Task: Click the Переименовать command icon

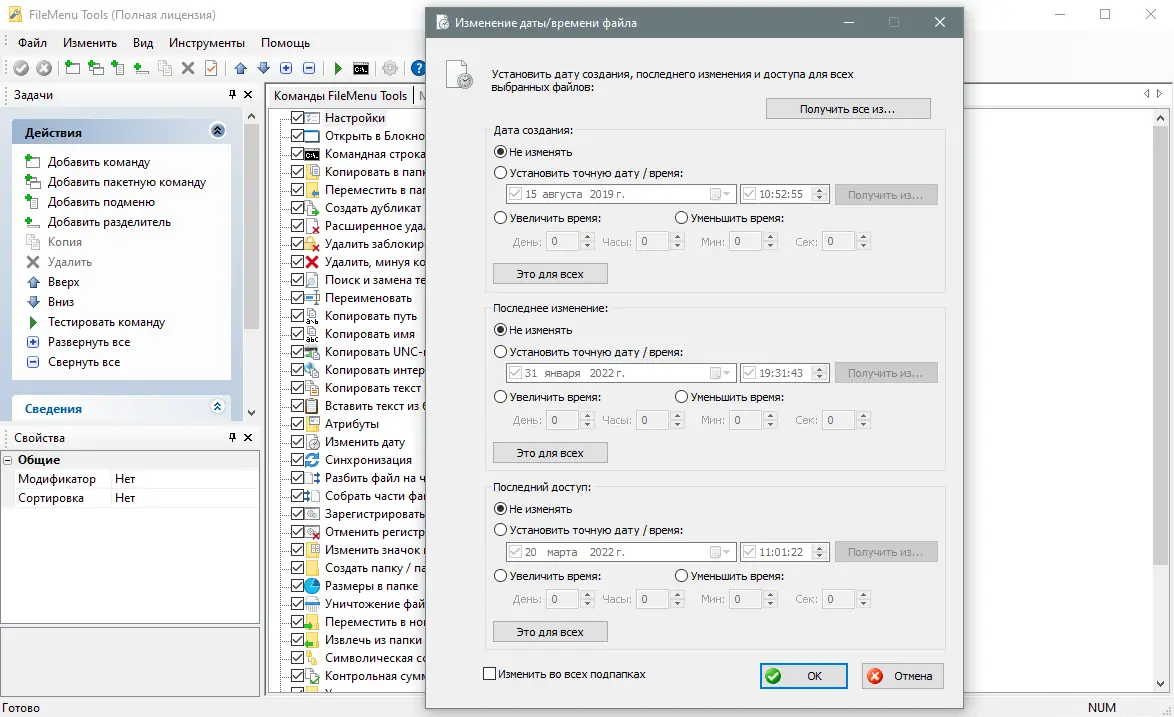Action: pyautogui.click(x=313, y=297)
